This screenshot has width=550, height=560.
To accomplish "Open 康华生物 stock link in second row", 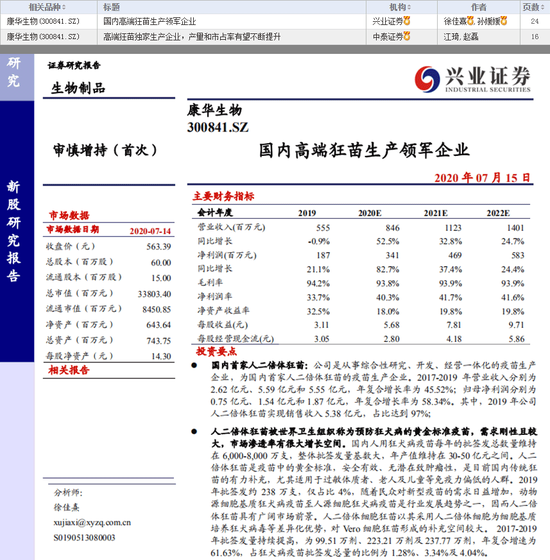I will point(43,37).
